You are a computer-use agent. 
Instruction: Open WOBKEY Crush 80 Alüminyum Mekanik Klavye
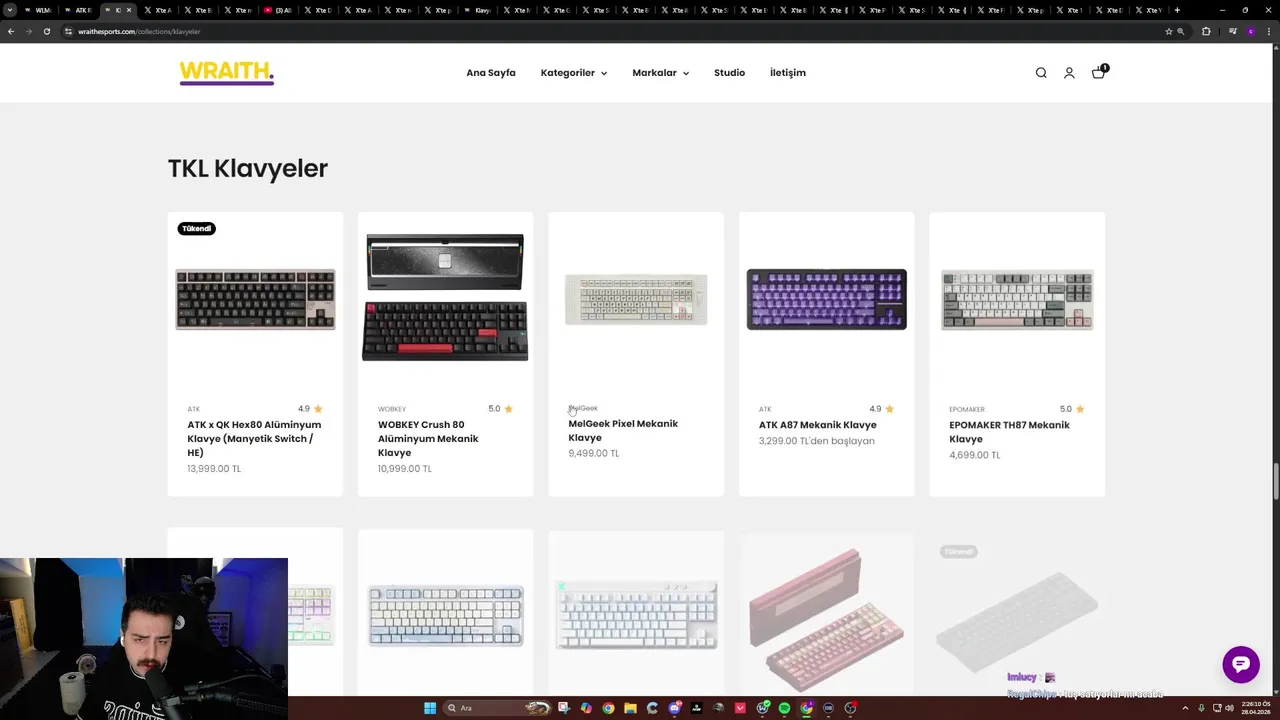(x=428, y=438)
